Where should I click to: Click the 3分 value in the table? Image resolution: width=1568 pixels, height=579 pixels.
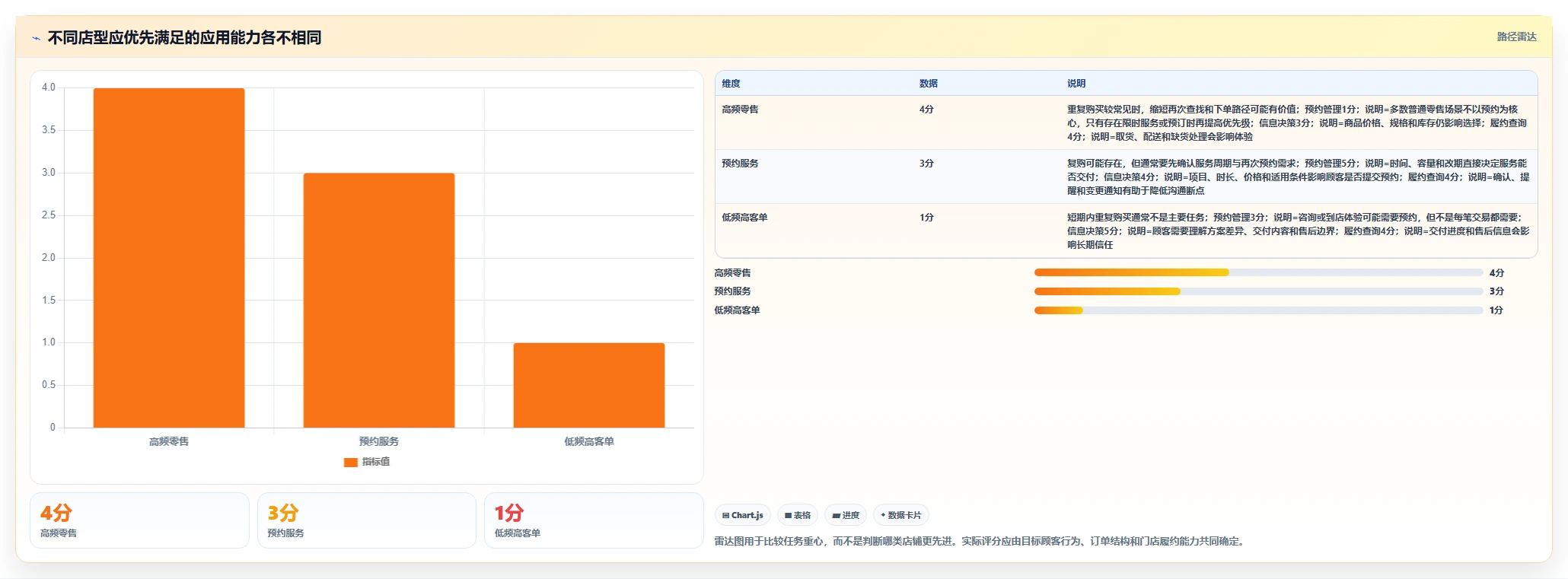[x=926, y=164]
